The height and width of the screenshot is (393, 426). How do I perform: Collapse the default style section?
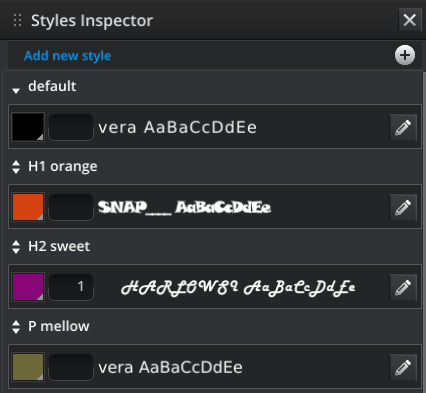click(16, 90)
